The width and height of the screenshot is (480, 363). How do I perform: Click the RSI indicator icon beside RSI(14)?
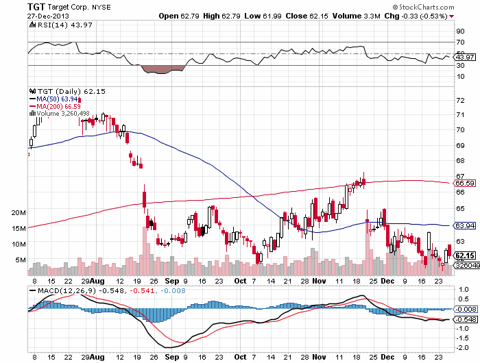coord(32,25)
